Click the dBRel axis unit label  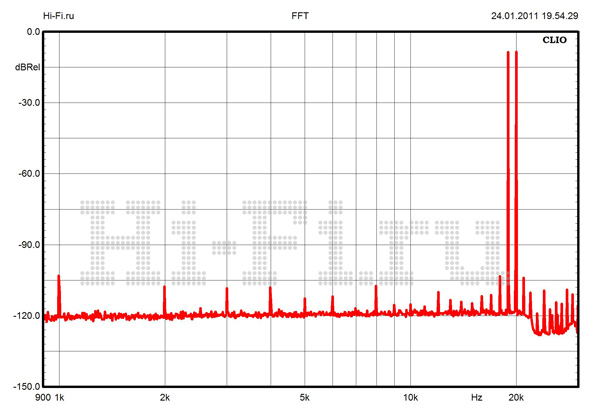click(x=28, y=67)
